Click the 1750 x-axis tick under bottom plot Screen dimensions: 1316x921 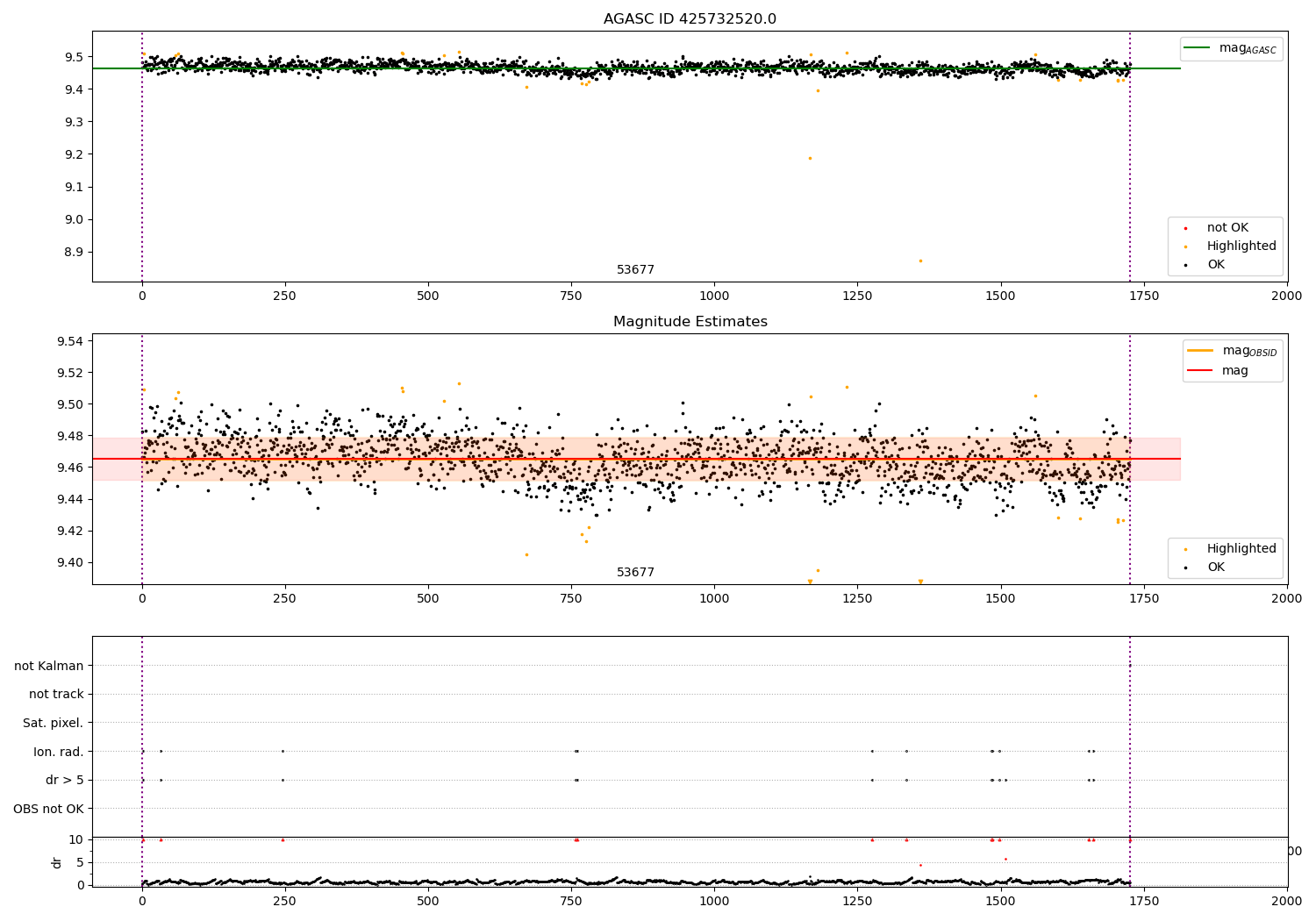click(1144, 901)
